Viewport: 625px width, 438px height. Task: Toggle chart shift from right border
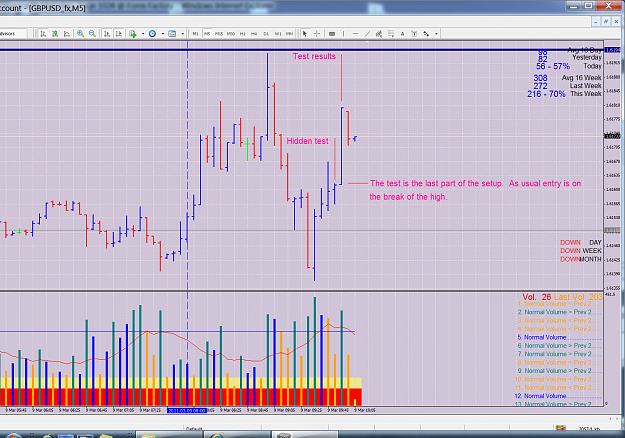pyautogui.click(x=119, y=34)
